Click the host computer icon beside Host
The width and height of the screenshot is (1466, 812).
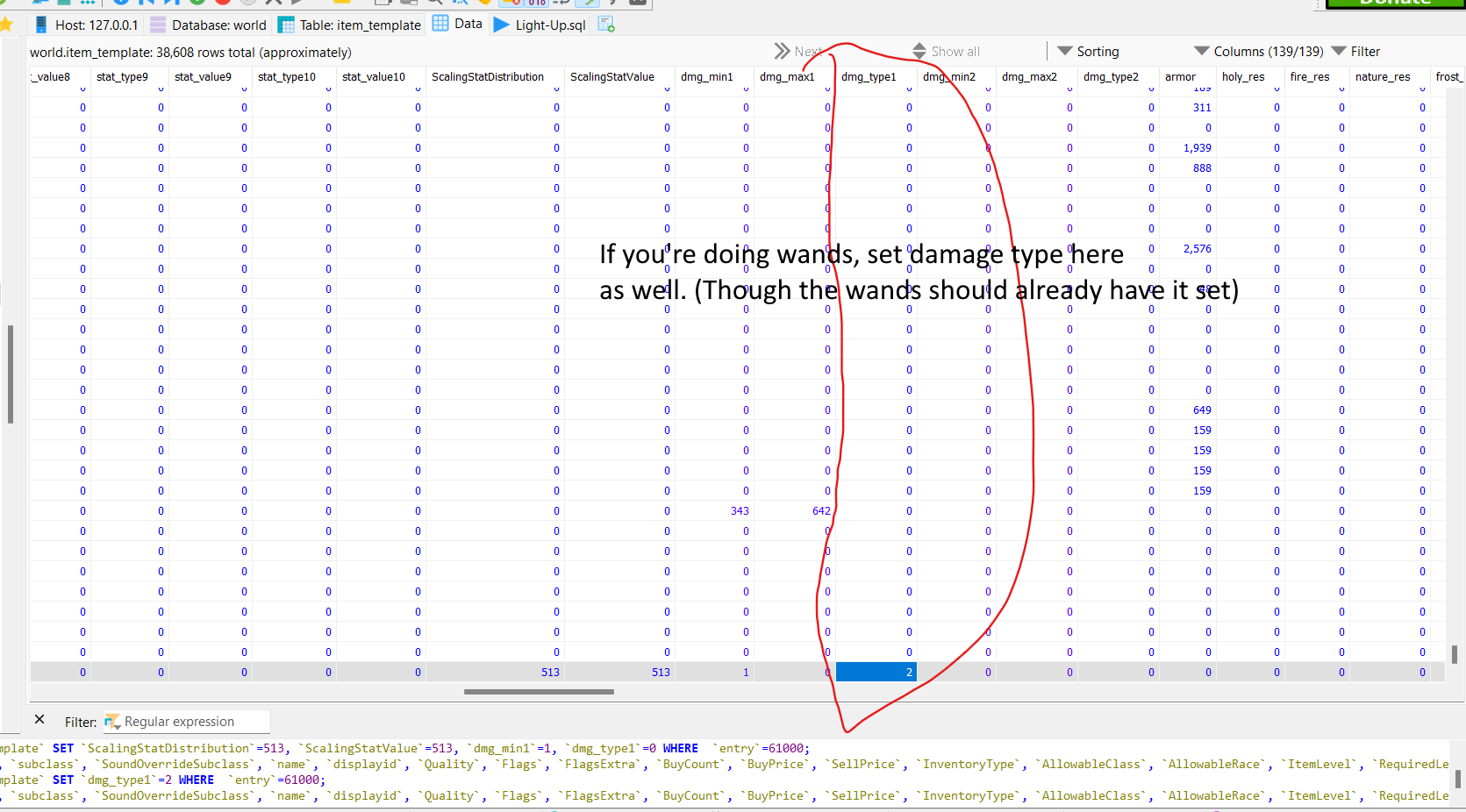[x=40, y=25]
